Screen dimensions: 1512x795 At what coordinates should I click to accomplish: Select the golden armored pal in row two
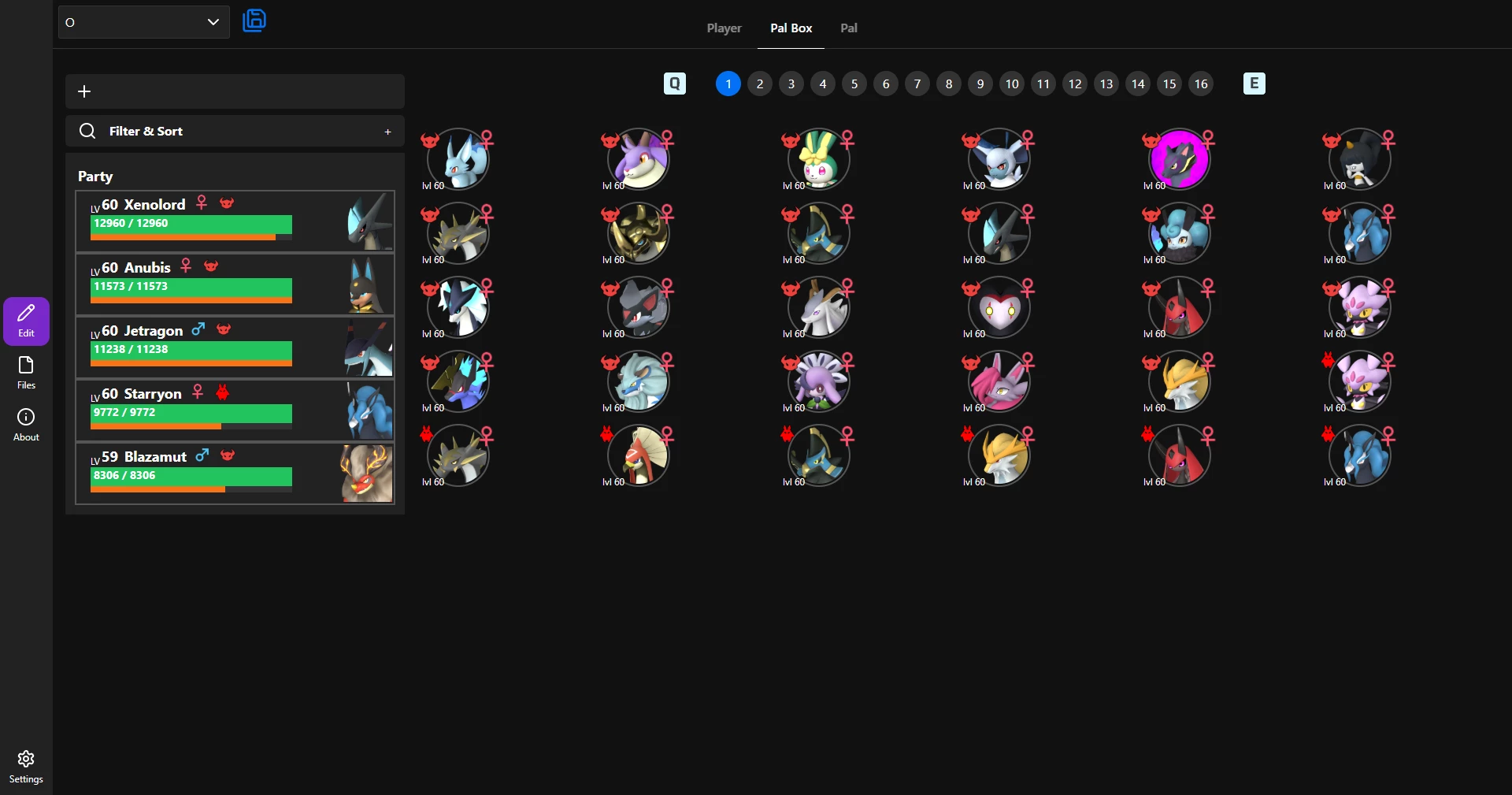coord(638,233)
